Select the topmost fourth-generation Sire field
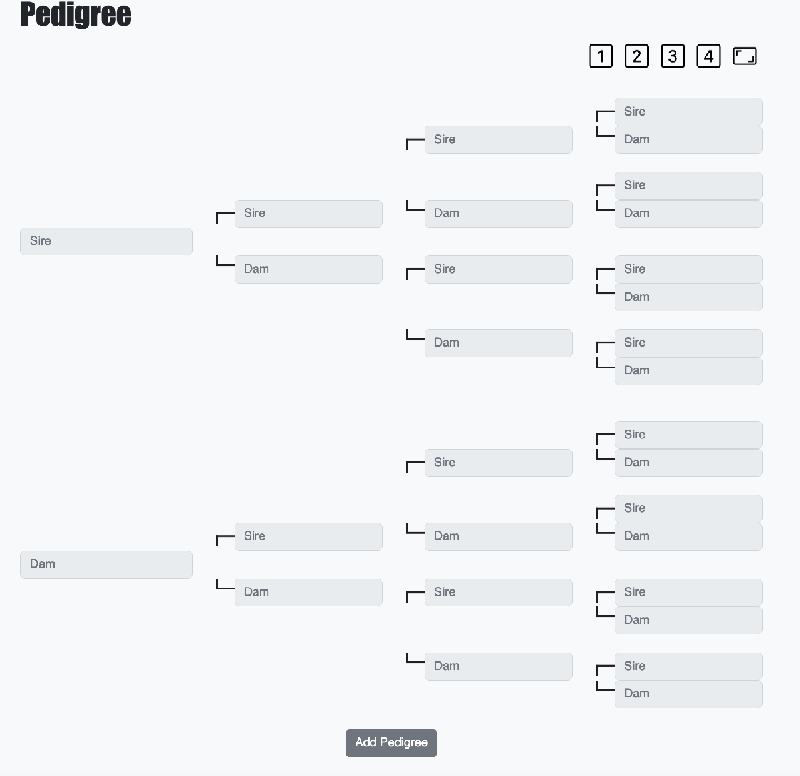Screen dimensions: 800x776 point(688,111)
